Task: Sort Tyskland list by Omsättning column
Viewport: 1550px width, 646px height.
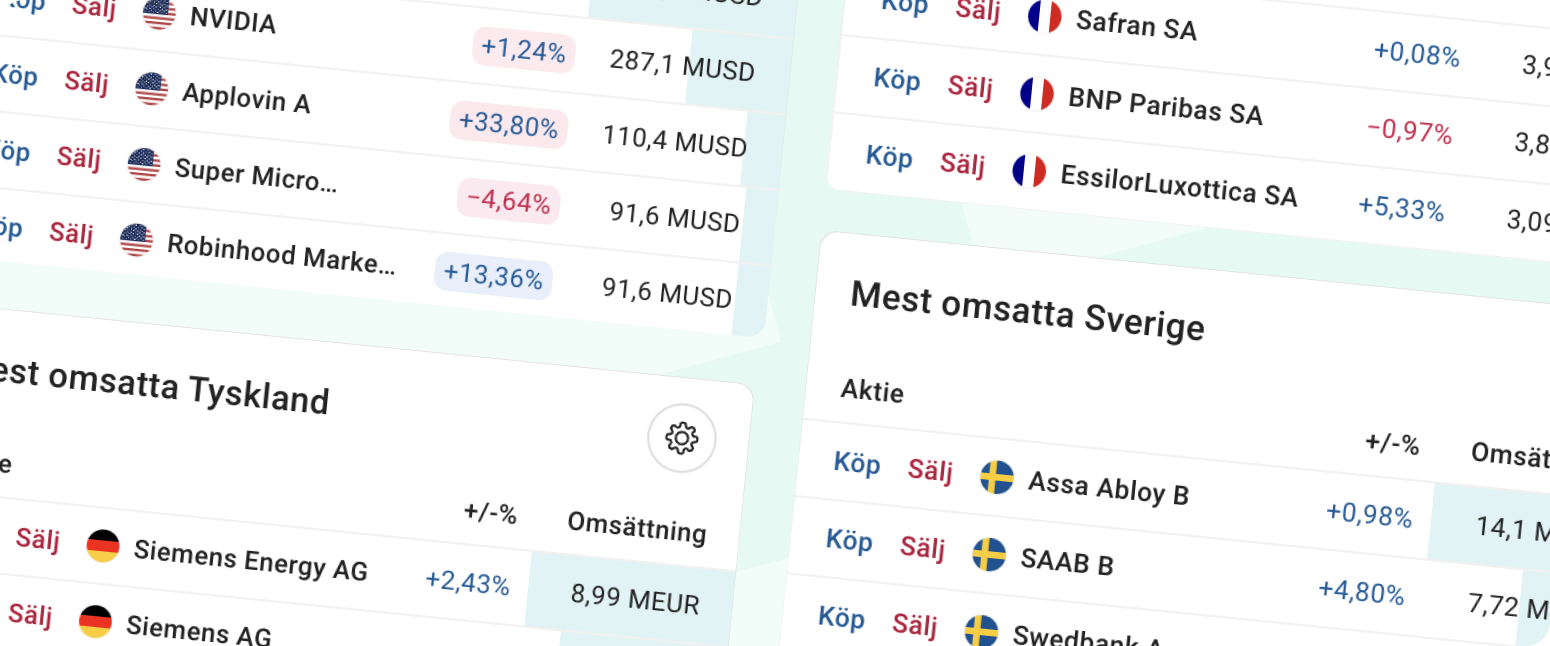Action: coord(636,526)
